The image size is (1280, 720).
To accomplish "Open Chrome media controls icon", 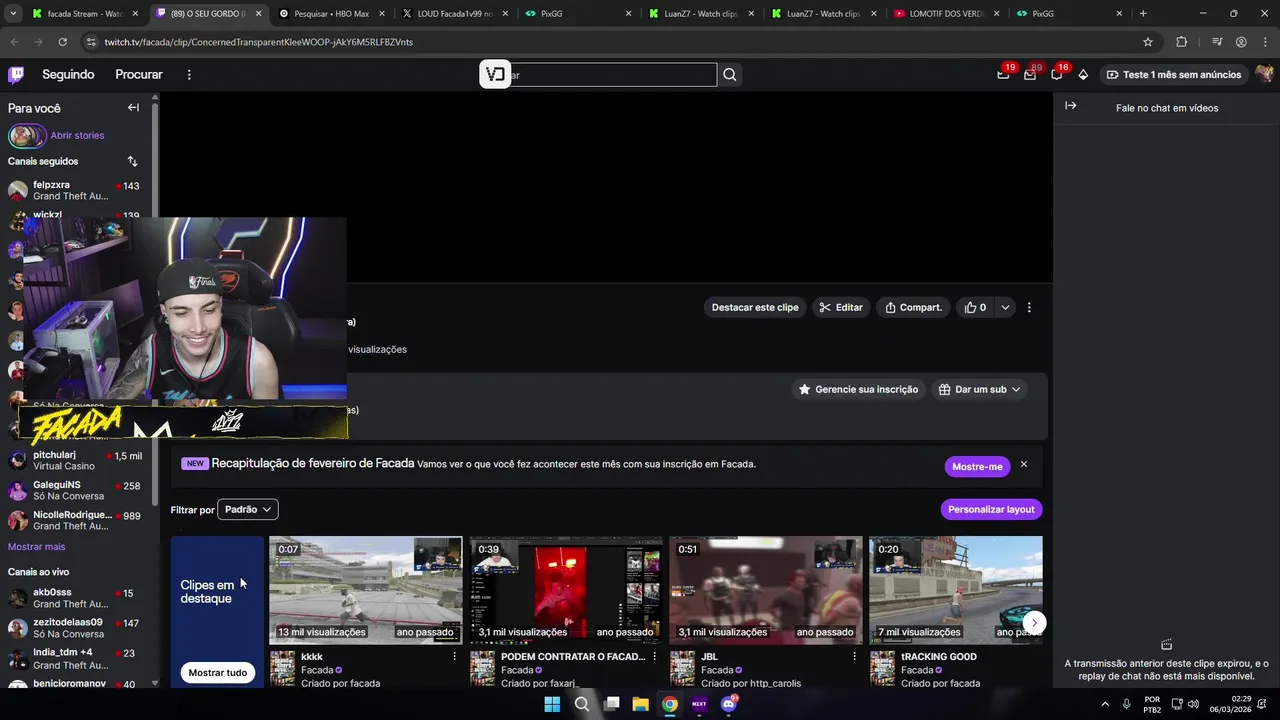I will click(x=1217, y=42).
